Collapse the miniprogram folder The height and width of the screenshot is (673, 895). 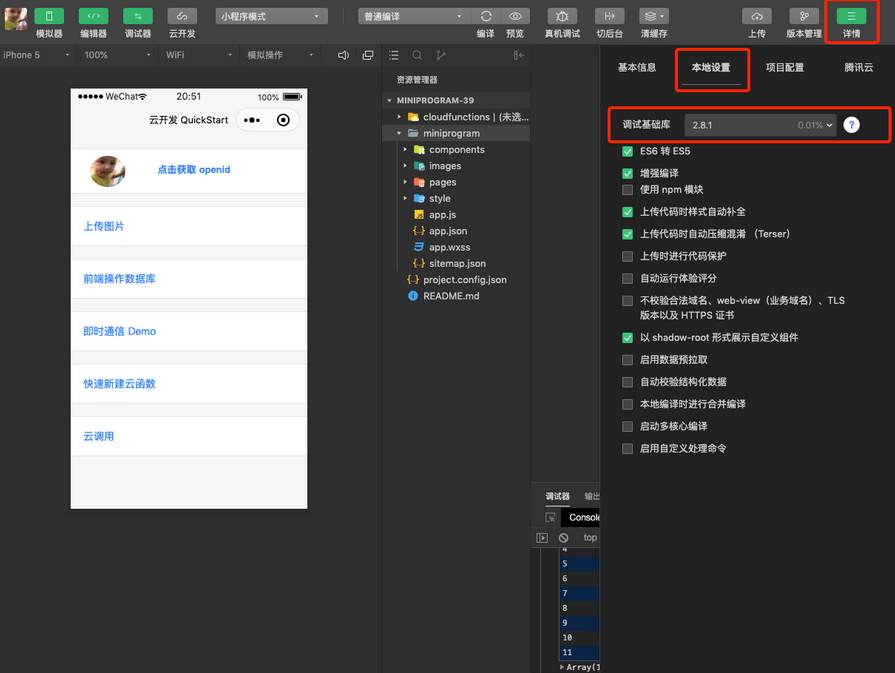tap(399, 134)
